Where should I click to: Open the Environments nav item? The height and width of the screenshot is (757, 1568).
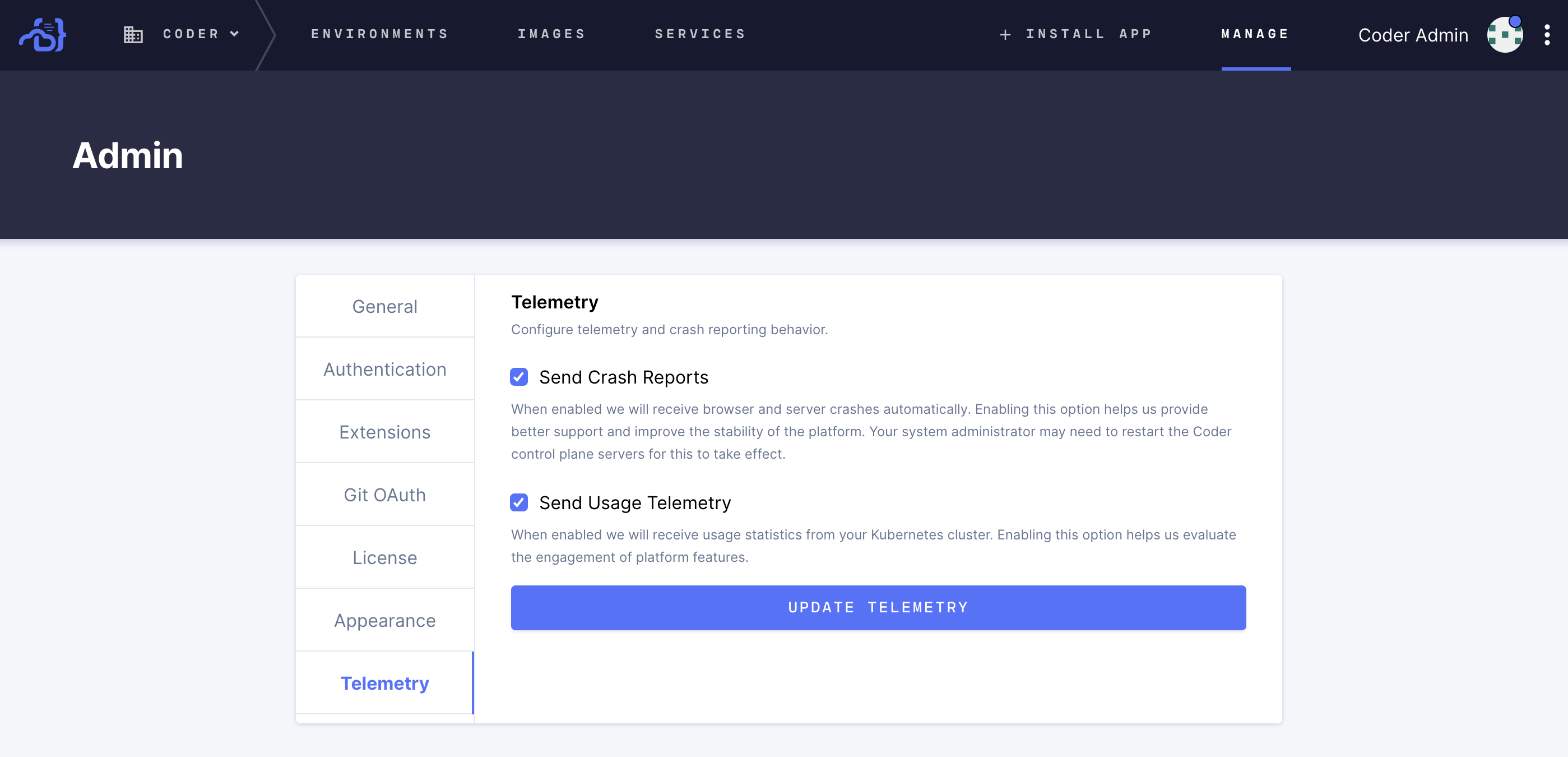click(380, 34)
